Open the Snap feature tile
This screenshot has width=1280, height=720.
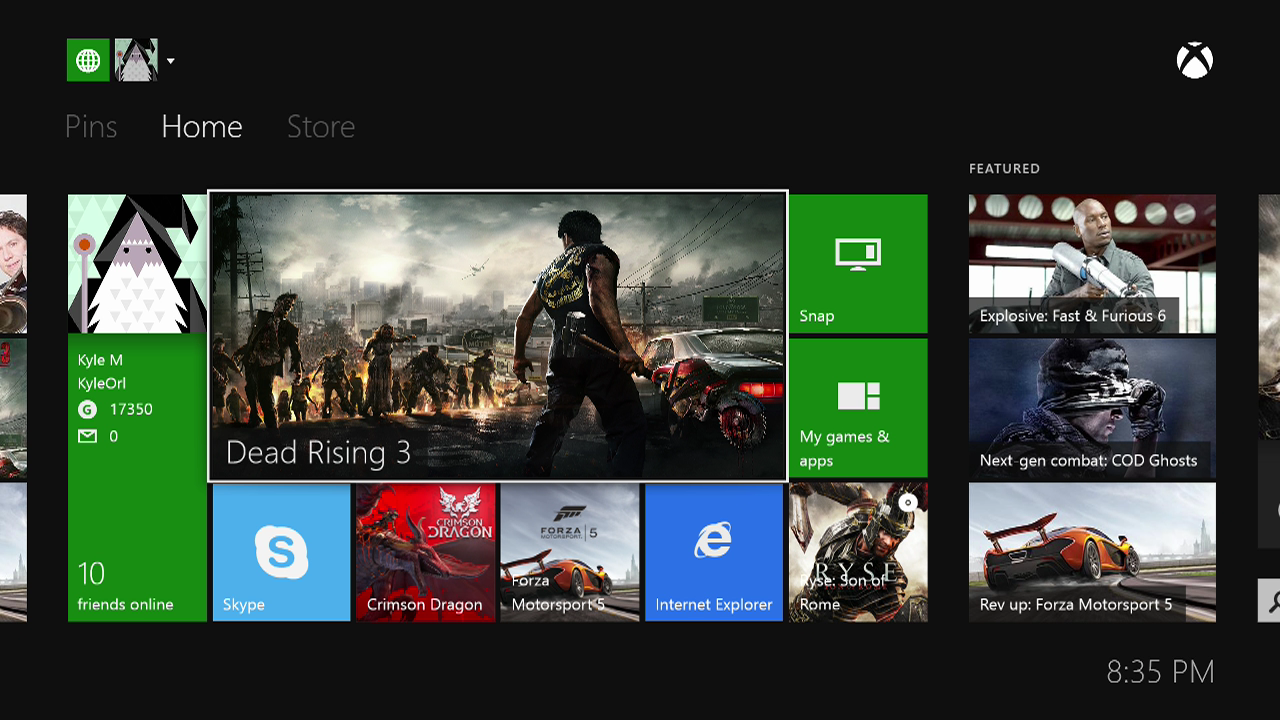click(x=858, y=262)
